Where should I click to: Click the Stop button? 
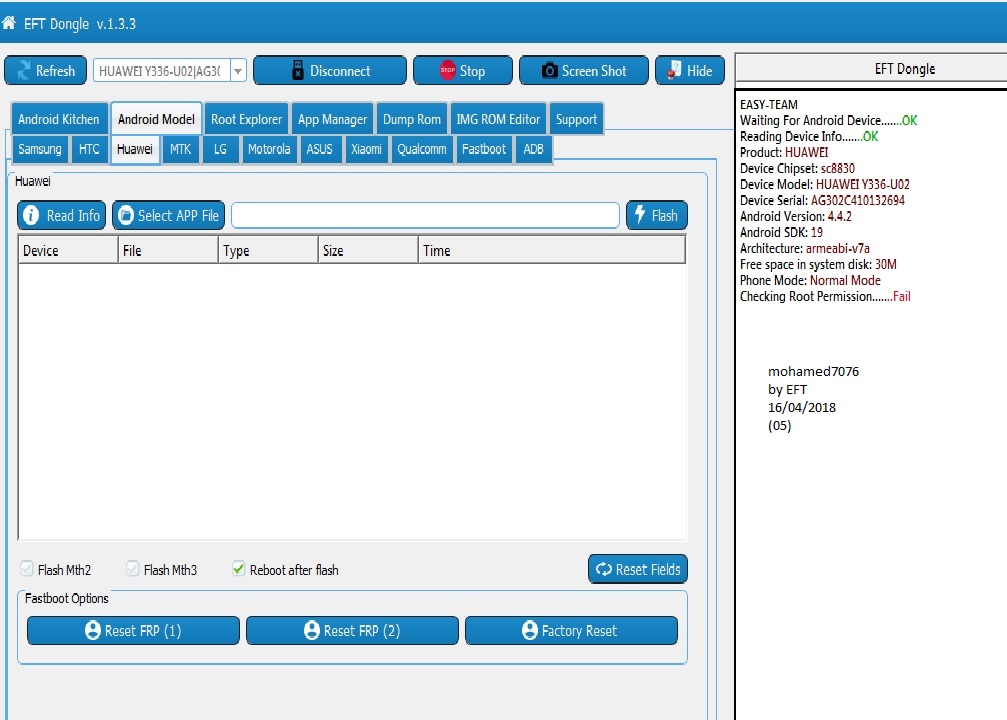pos(463,71)
